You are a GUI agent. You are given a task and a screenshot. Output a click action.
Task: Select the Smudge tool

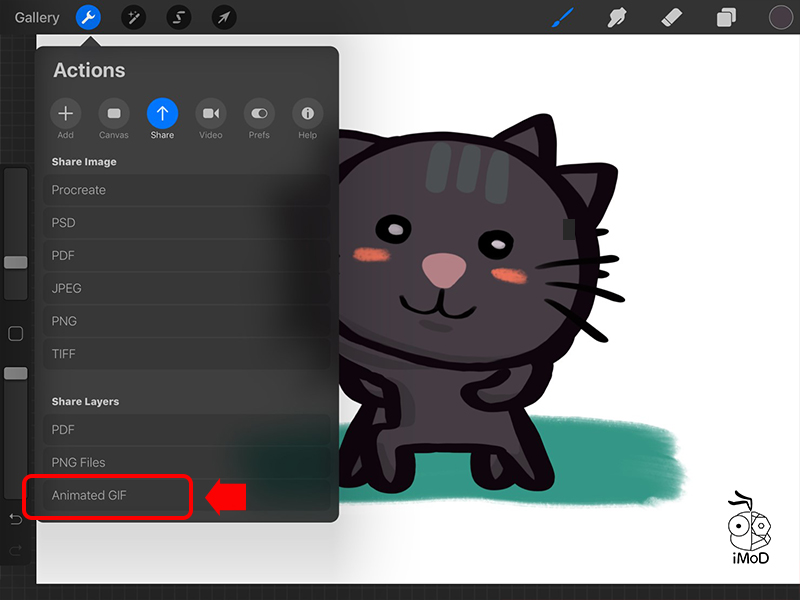point(617,17)
